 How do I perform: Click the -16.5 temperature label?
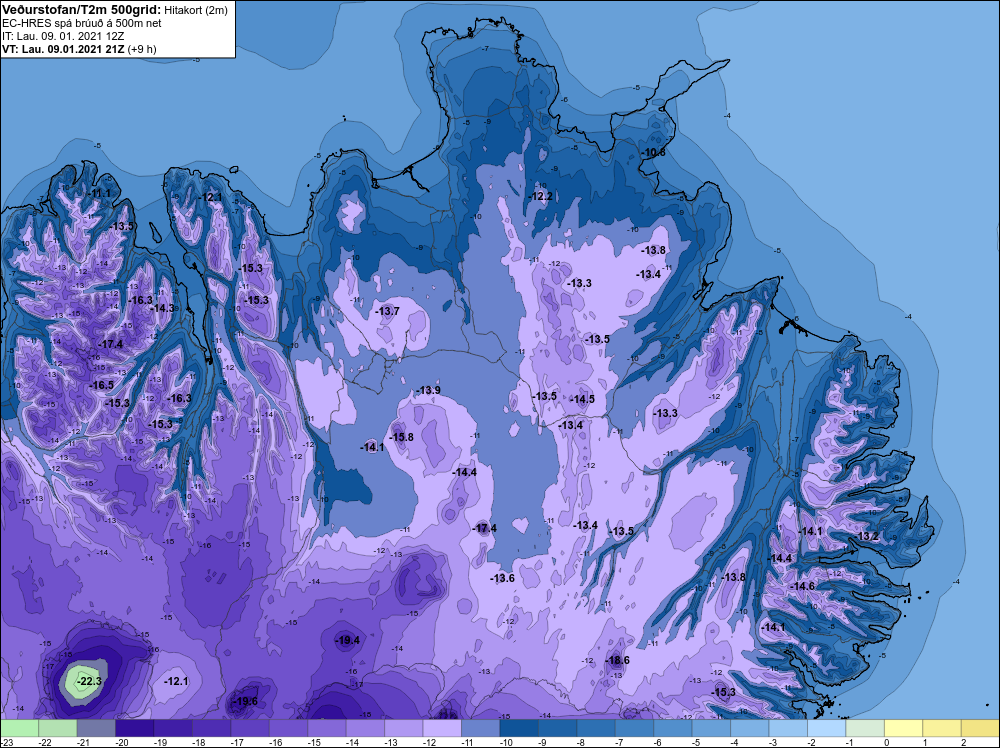click(x=101, y=385)
